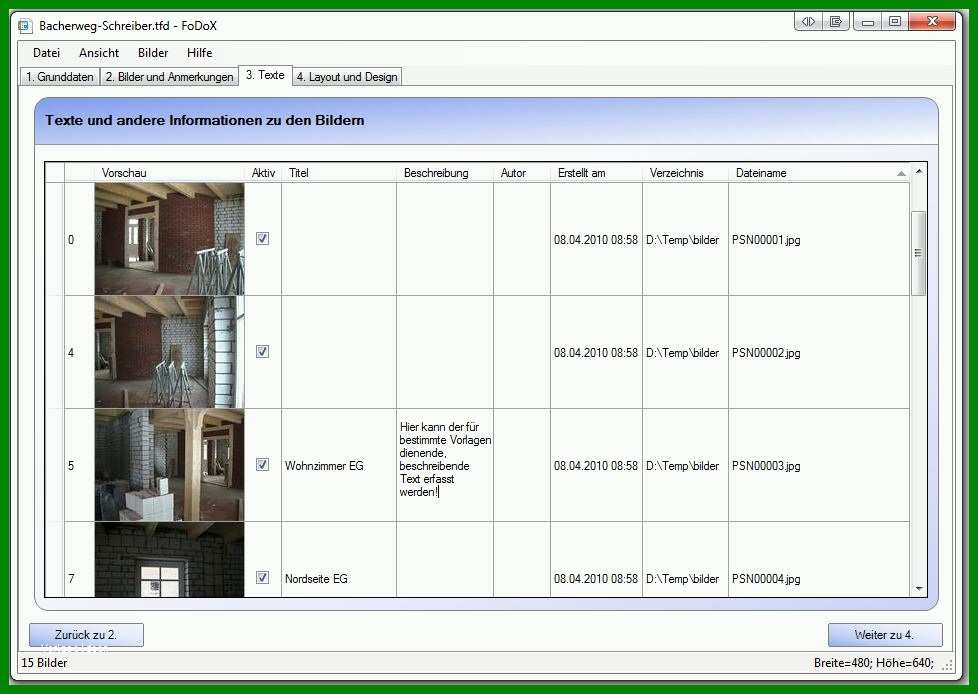
Task: Click the Breite=480; Höhe=640 status text
Action: [x=873, y=662]
